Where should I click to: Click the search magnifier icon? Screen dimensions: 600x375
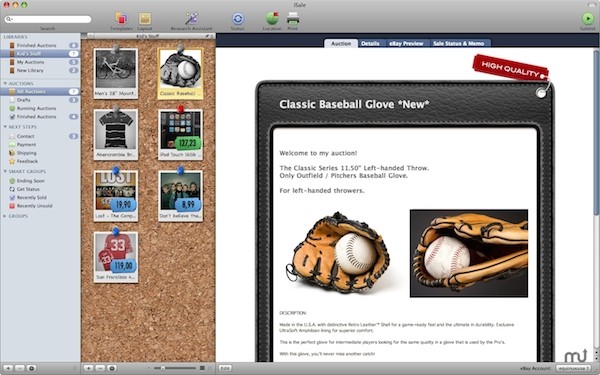click(8, 19)
